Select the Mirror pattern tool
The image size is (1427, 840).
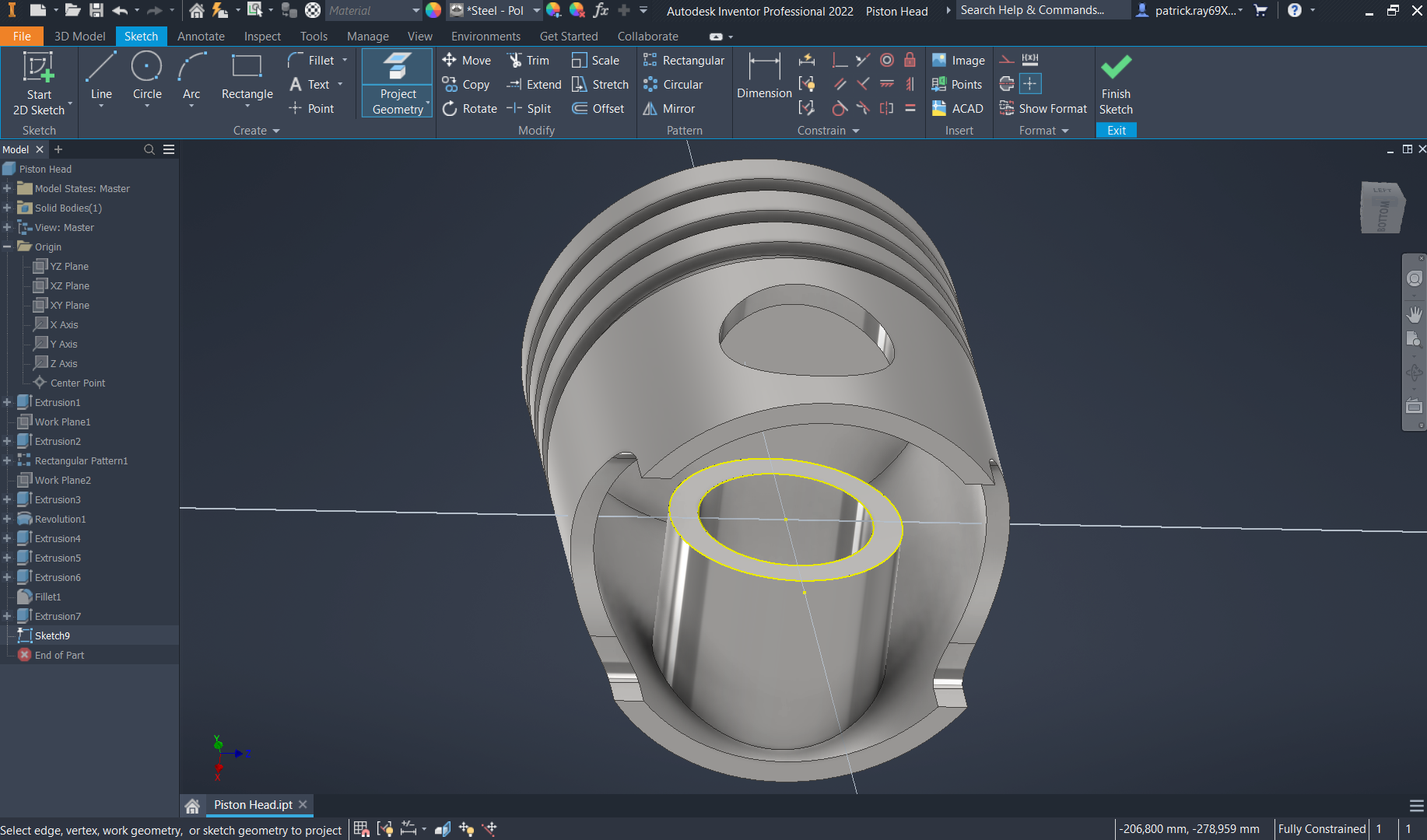point(669,108)
